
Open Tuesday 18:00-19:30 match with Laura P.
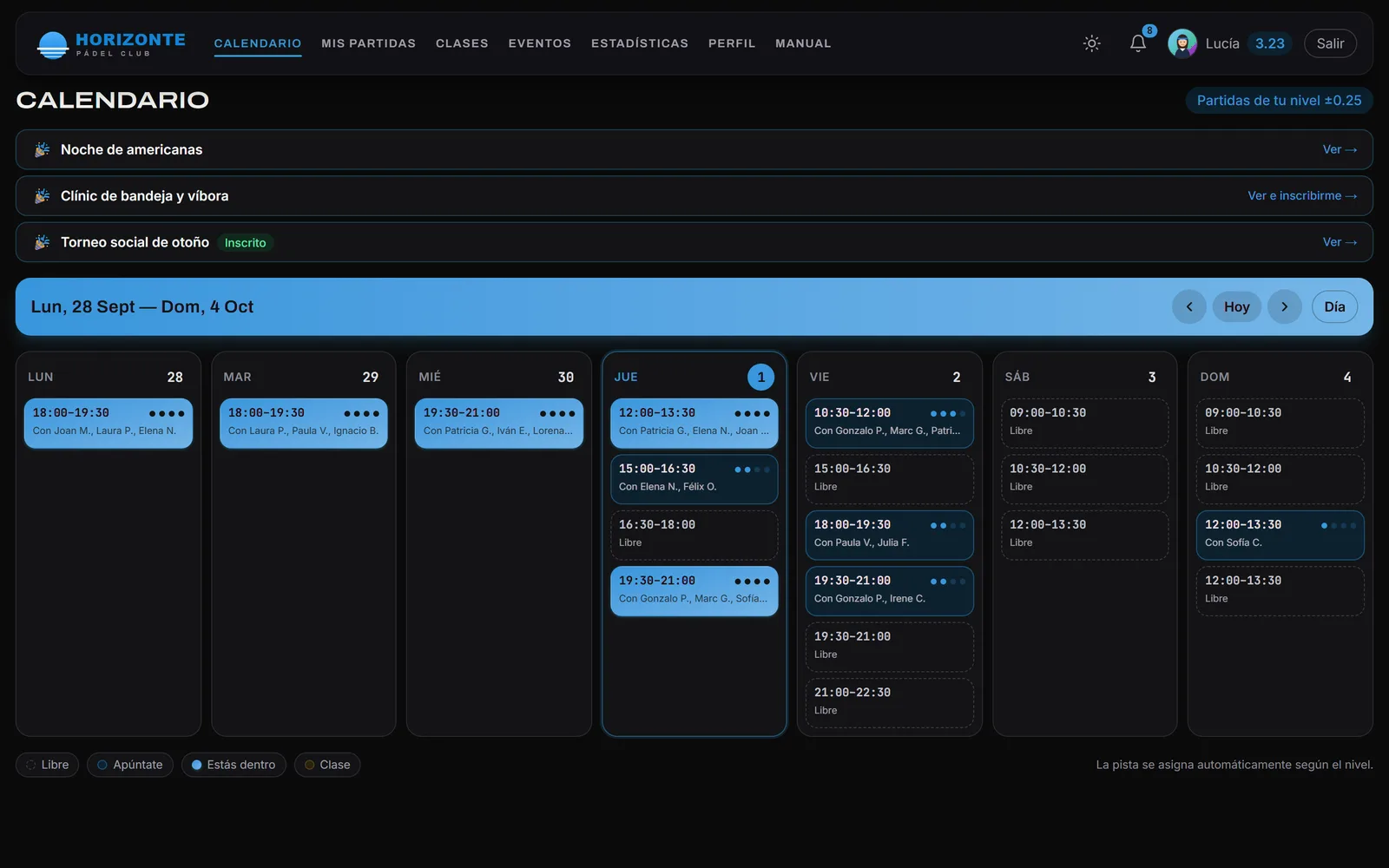coord(304,424)
